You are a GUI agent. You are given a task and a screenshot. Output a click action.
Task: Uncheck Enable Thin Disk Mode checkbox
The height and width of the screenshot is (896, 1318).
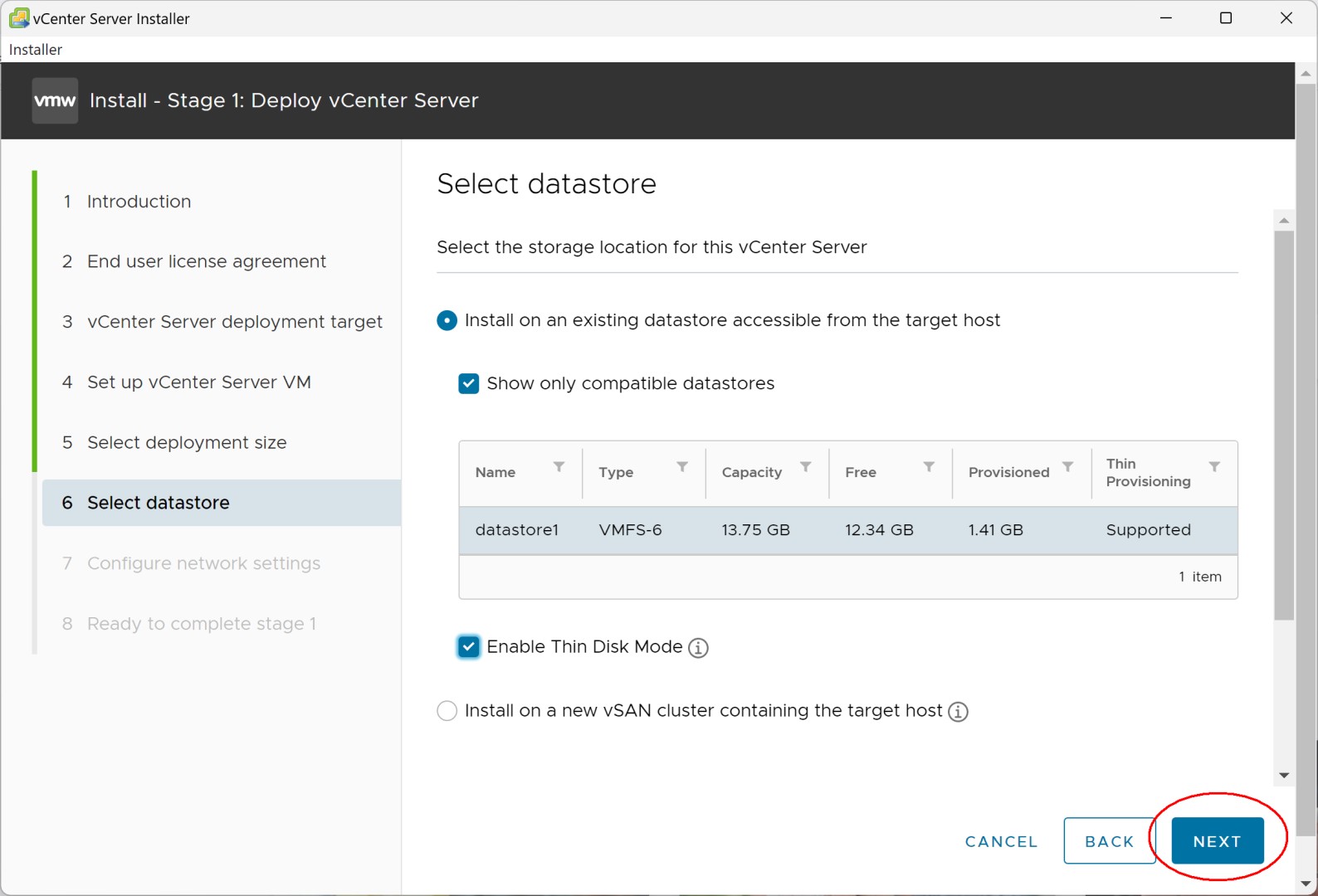pos(469,646)
